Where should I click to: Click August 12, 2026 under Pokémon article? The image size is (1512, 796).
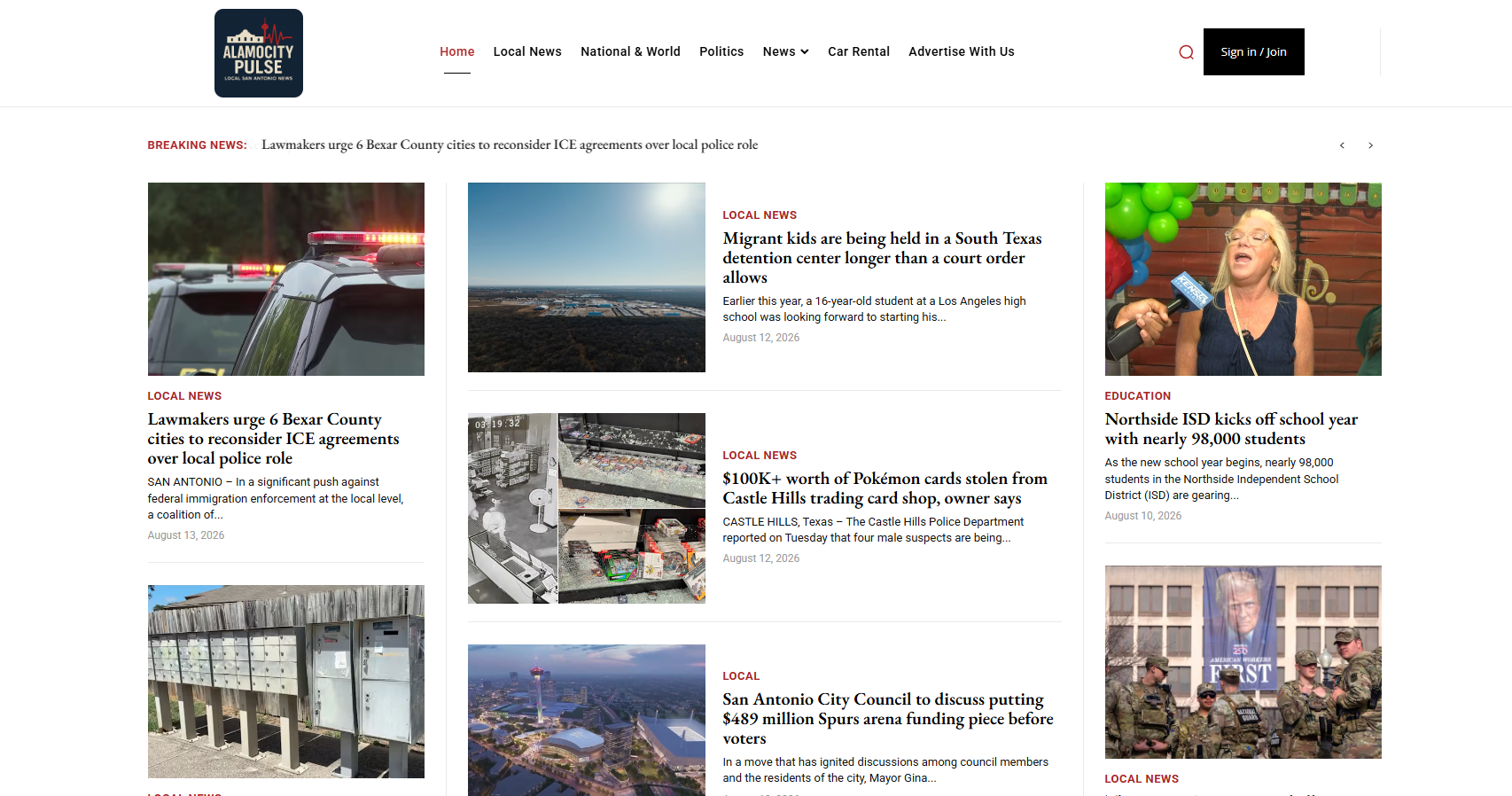click(760, 558)
